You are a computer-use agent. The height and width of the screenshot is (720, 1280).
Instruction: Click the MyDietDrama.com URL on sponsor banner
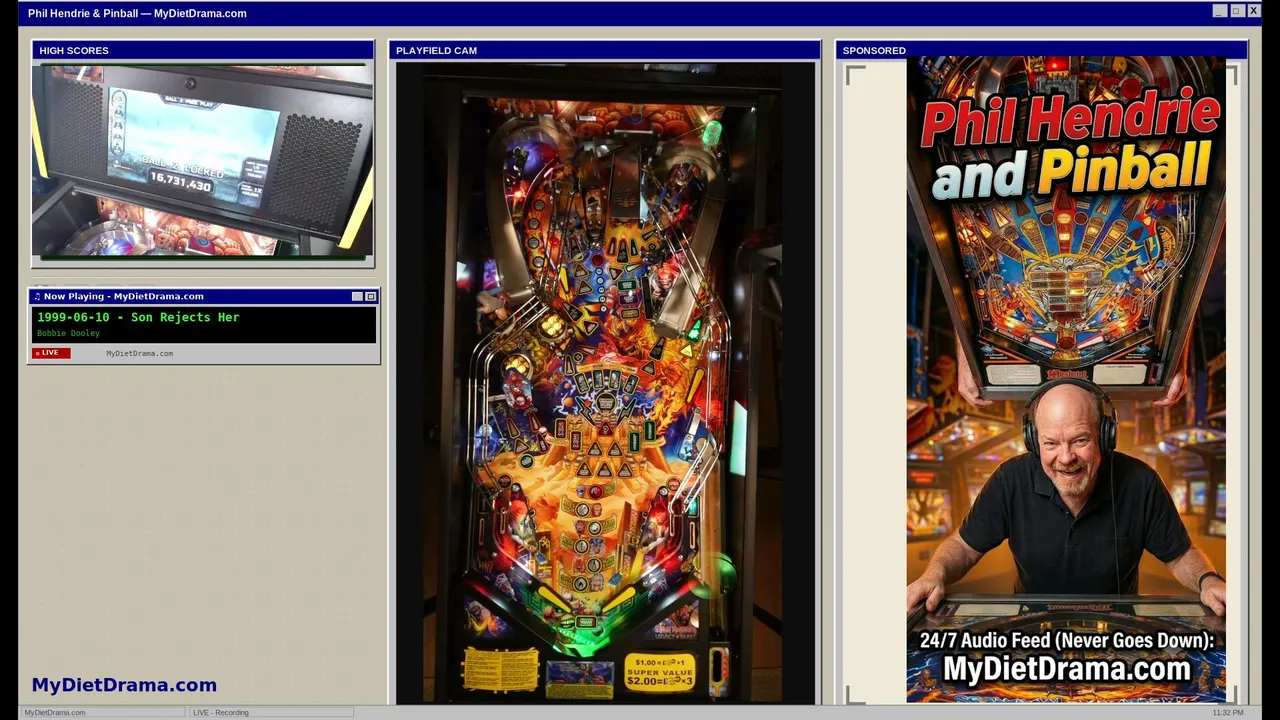pos(1066,669)
